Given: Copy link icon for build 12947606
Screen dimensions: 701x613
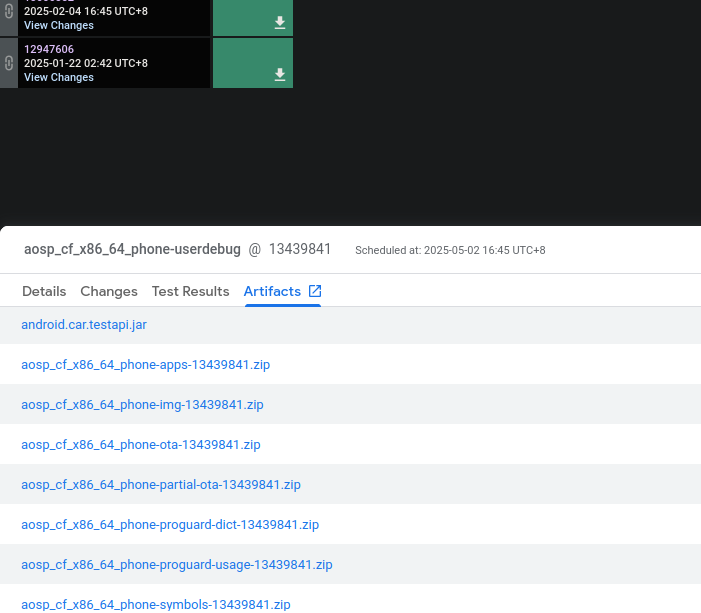Looking at the screenshot, I should tap(8, 63).
